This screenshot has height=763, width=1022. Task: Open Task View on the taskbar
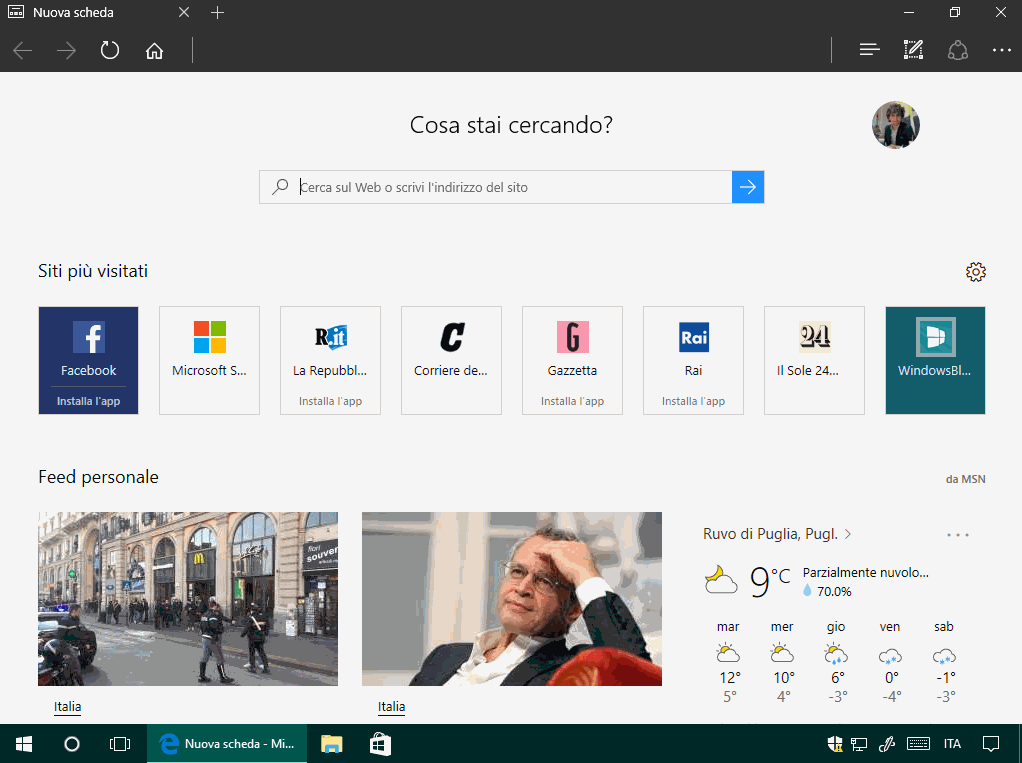pos(120,743)
